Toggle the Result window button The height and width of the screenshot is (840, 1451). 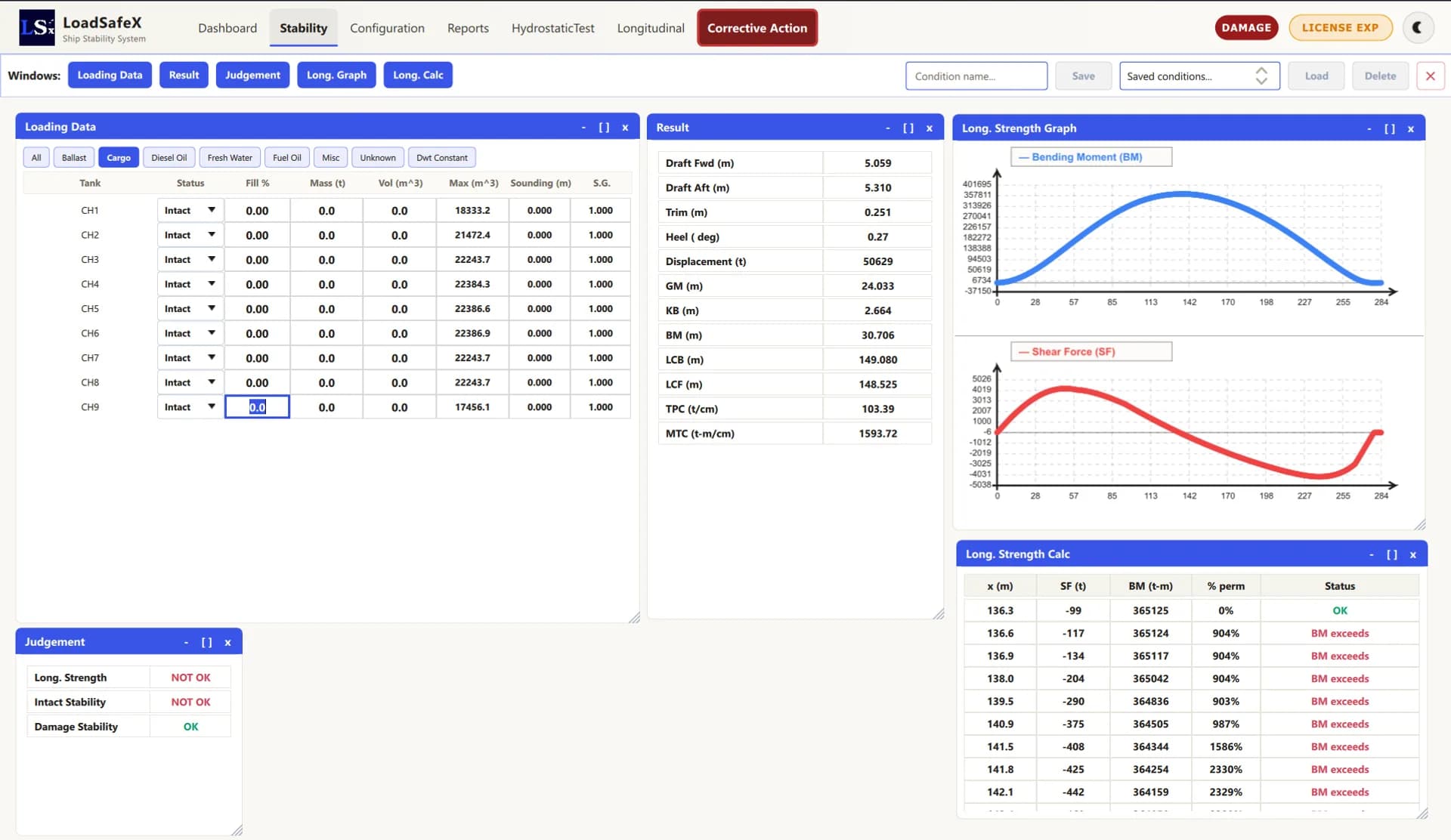click(x=184, y=75)
